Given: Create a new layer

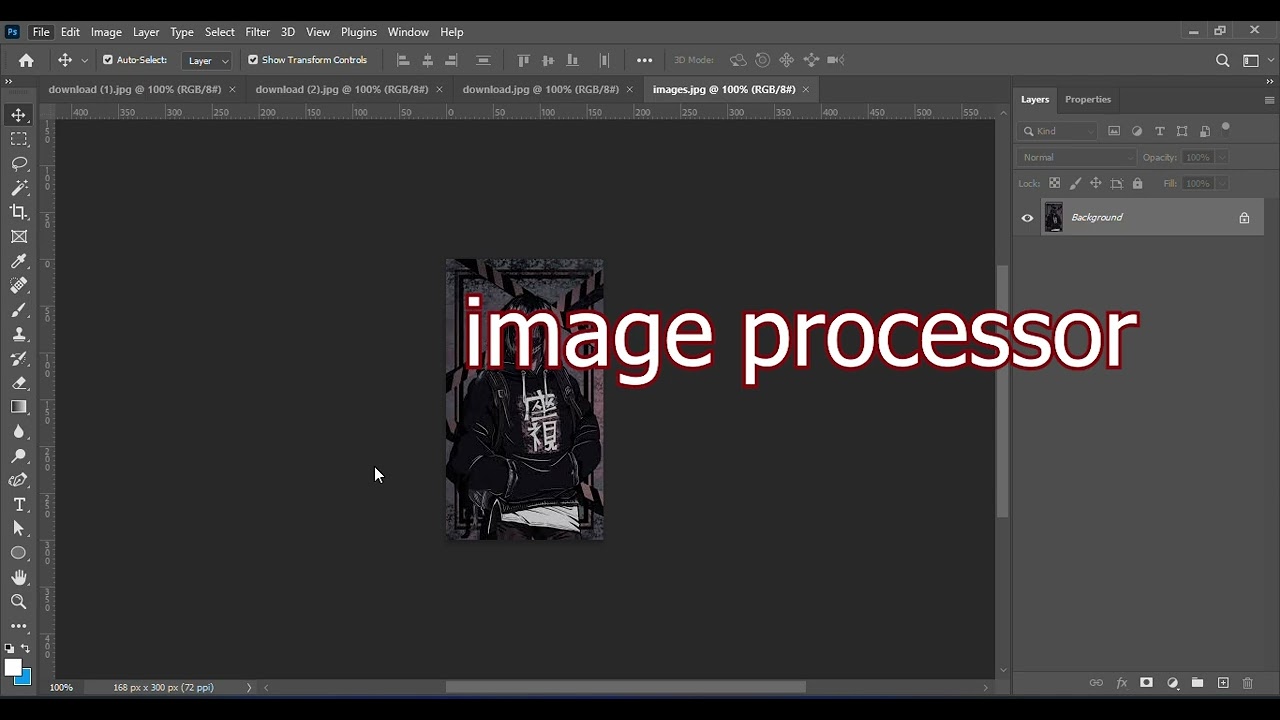Looking at the screenshot, I should coord(1222,683).
